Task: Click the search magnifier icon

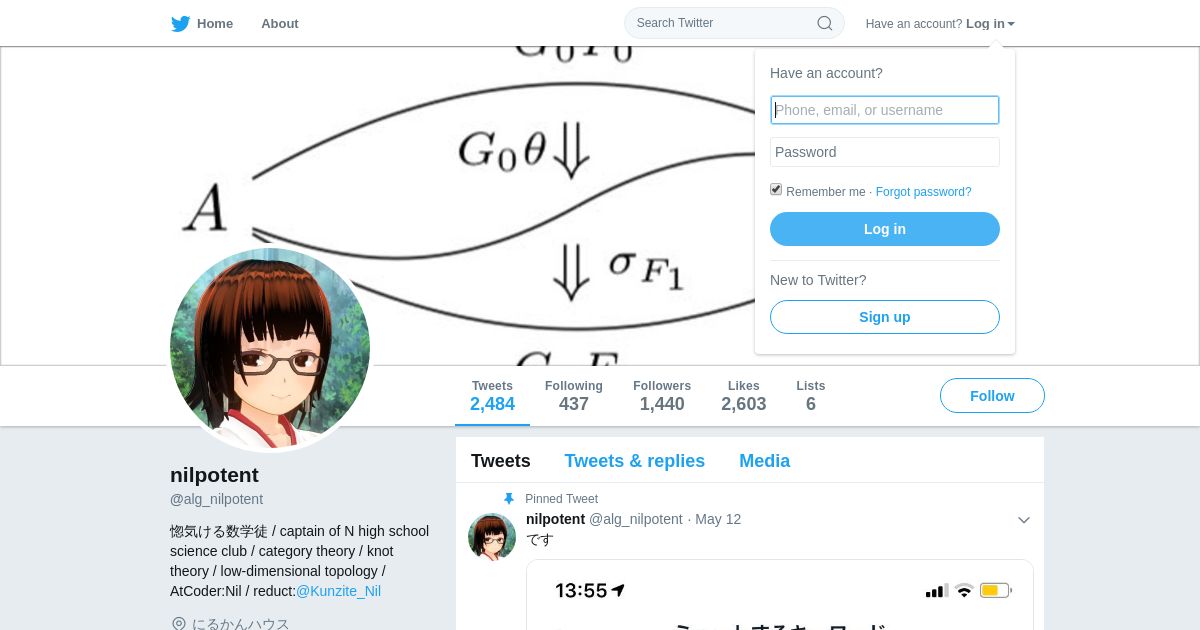Action: [x=824, y=23]
